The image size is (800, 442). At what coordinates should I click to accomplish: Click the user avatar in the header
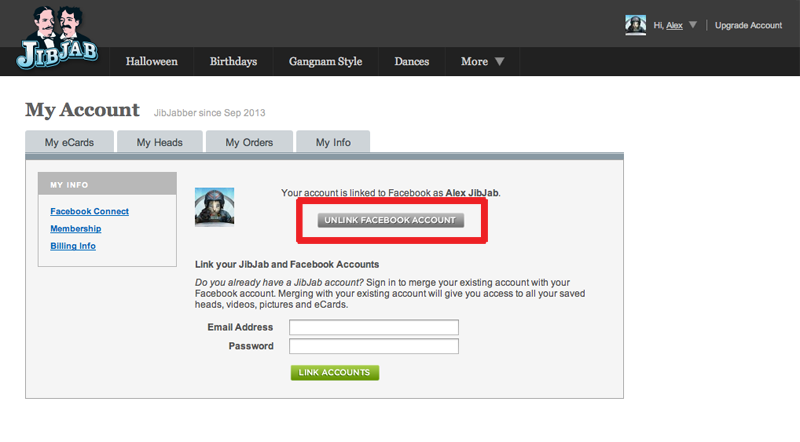[635, 25]
